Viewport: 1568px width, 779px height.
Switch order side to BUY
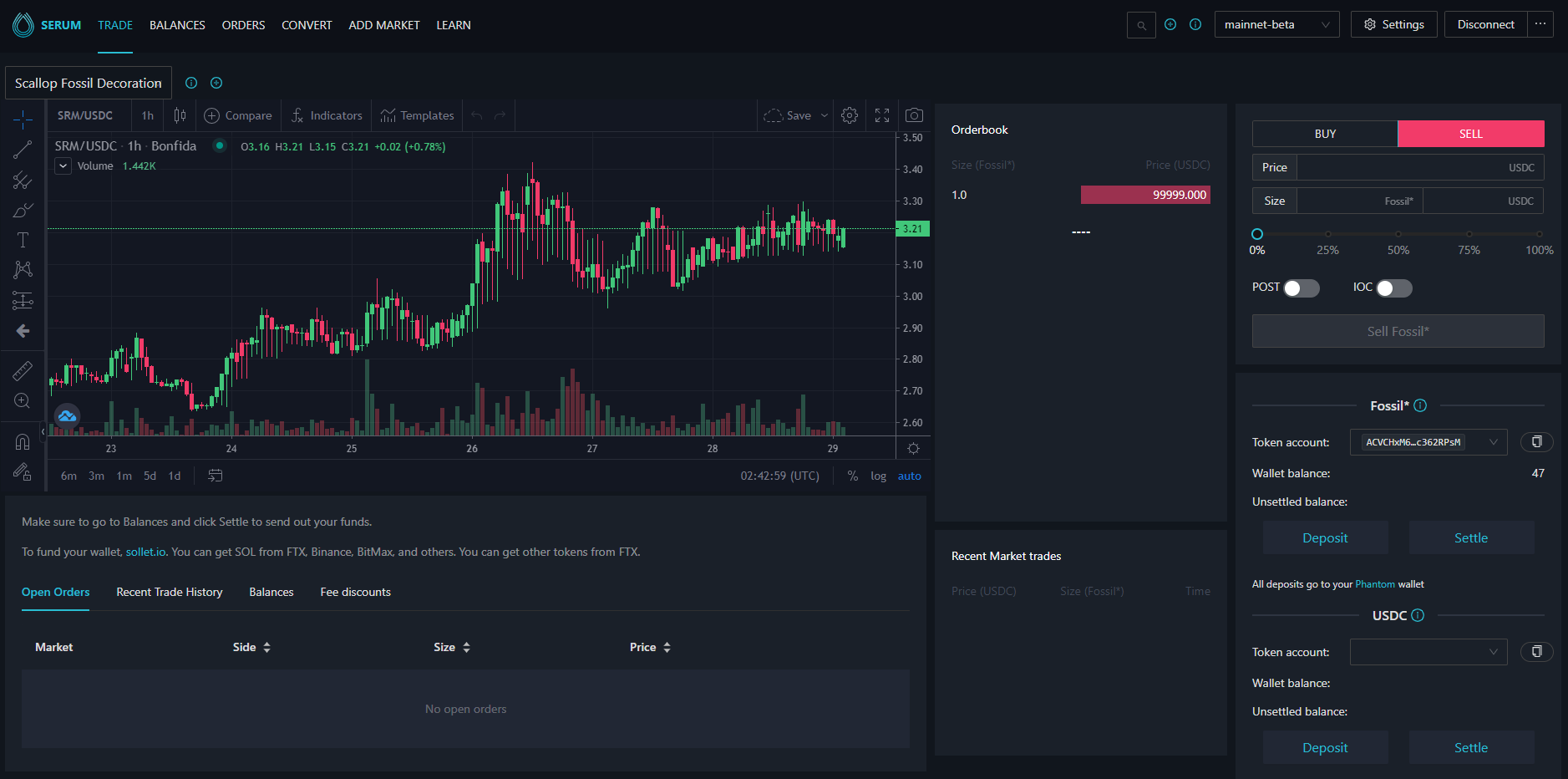[x=1325, y=134]
